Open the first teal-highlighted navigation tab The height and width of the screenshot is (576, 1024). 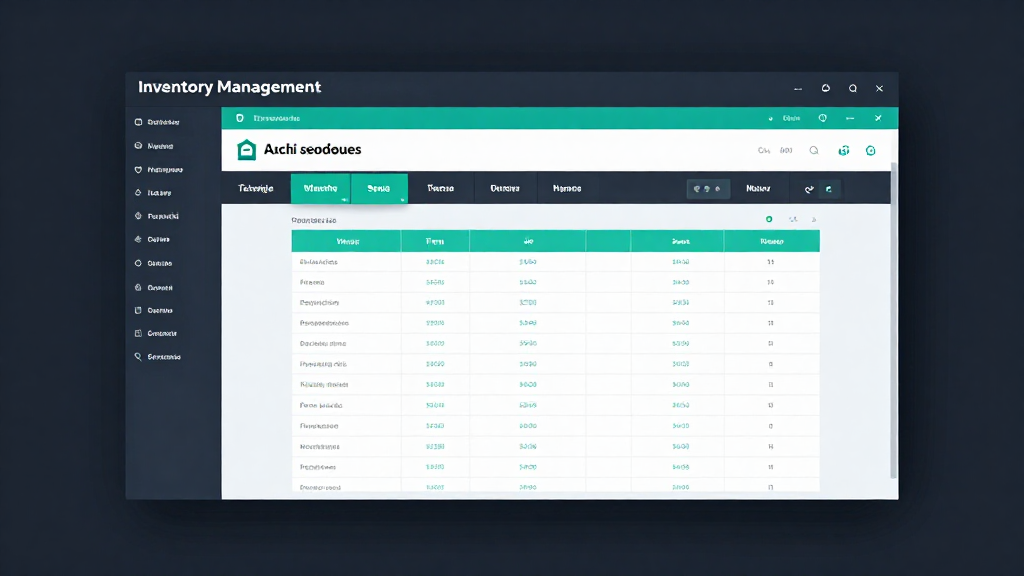pos(321,188)
